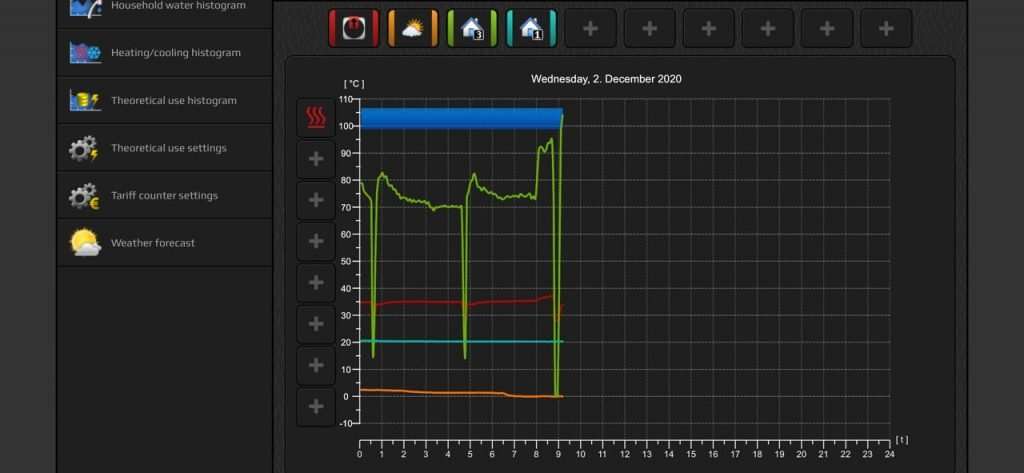This screenshot has width=1024, height=473.
Task: Click the red power/boiler icon button
Action: [x=353, y=28]
